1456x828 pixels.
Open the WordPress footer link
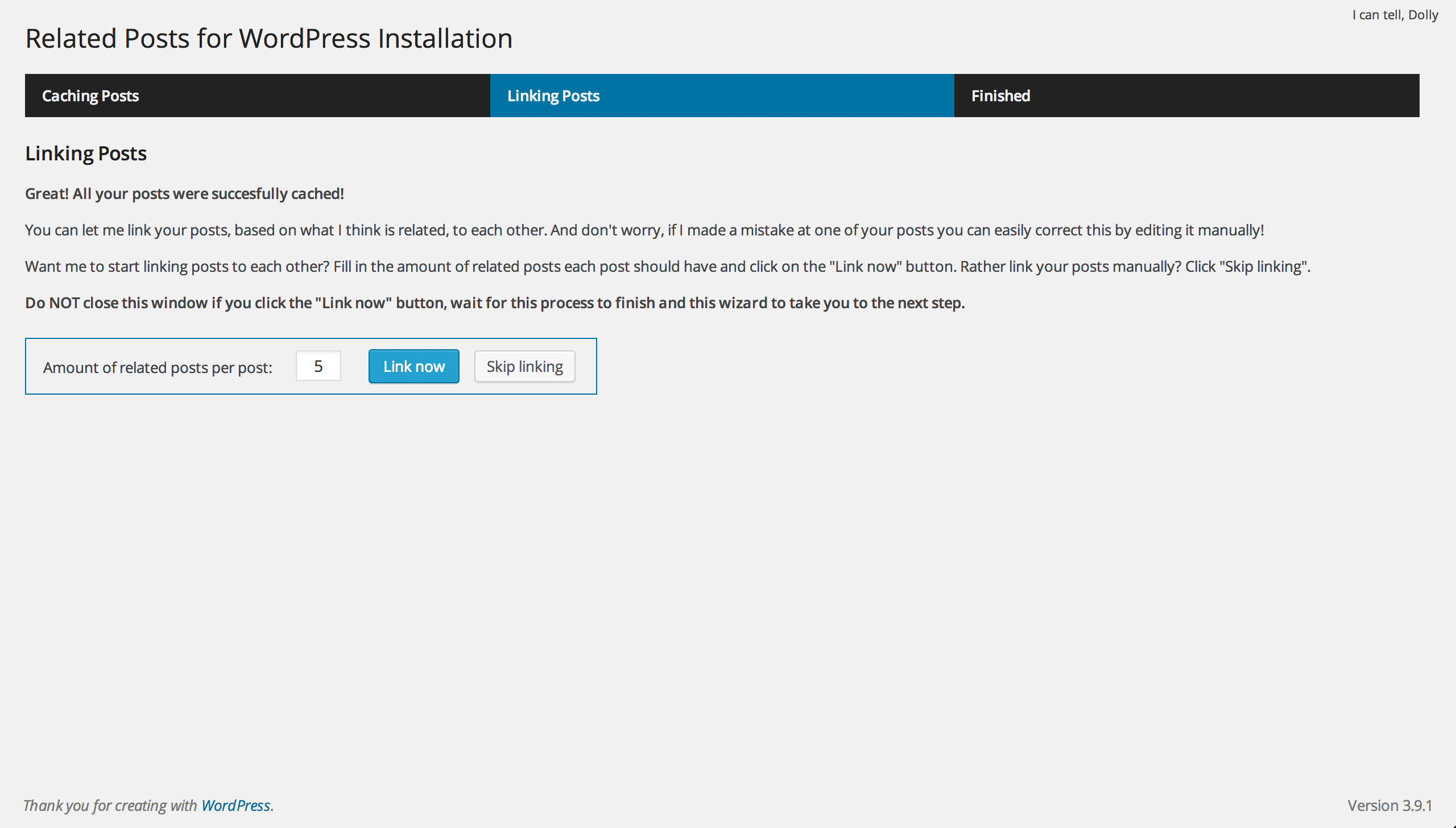[235, 805]
